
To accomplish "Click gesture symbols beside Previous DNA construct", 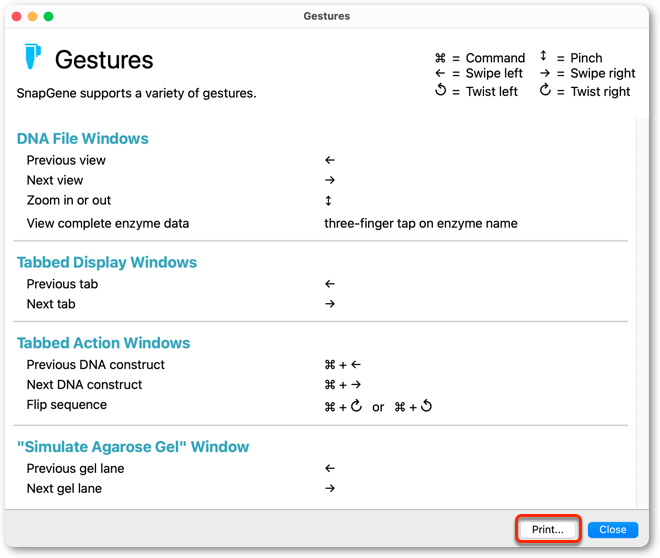I will (x=343, y=365).
